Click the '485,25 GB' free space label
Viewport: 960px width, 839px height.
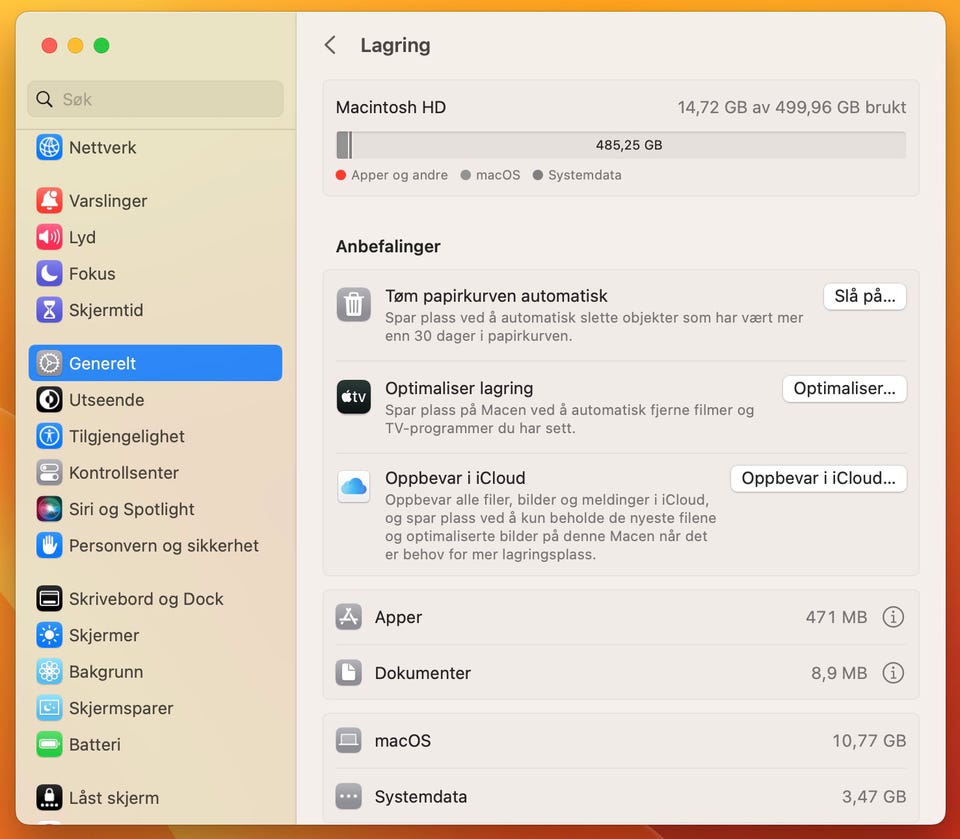[x=629, y=145]
